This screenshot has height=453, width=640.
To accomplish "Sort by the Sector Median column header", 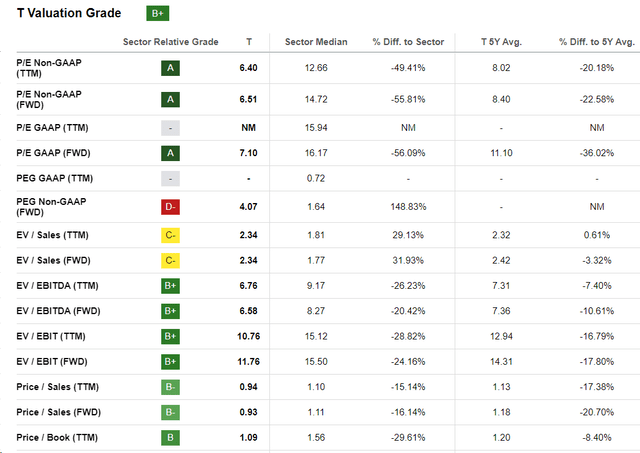I will (x=316, y=41).
